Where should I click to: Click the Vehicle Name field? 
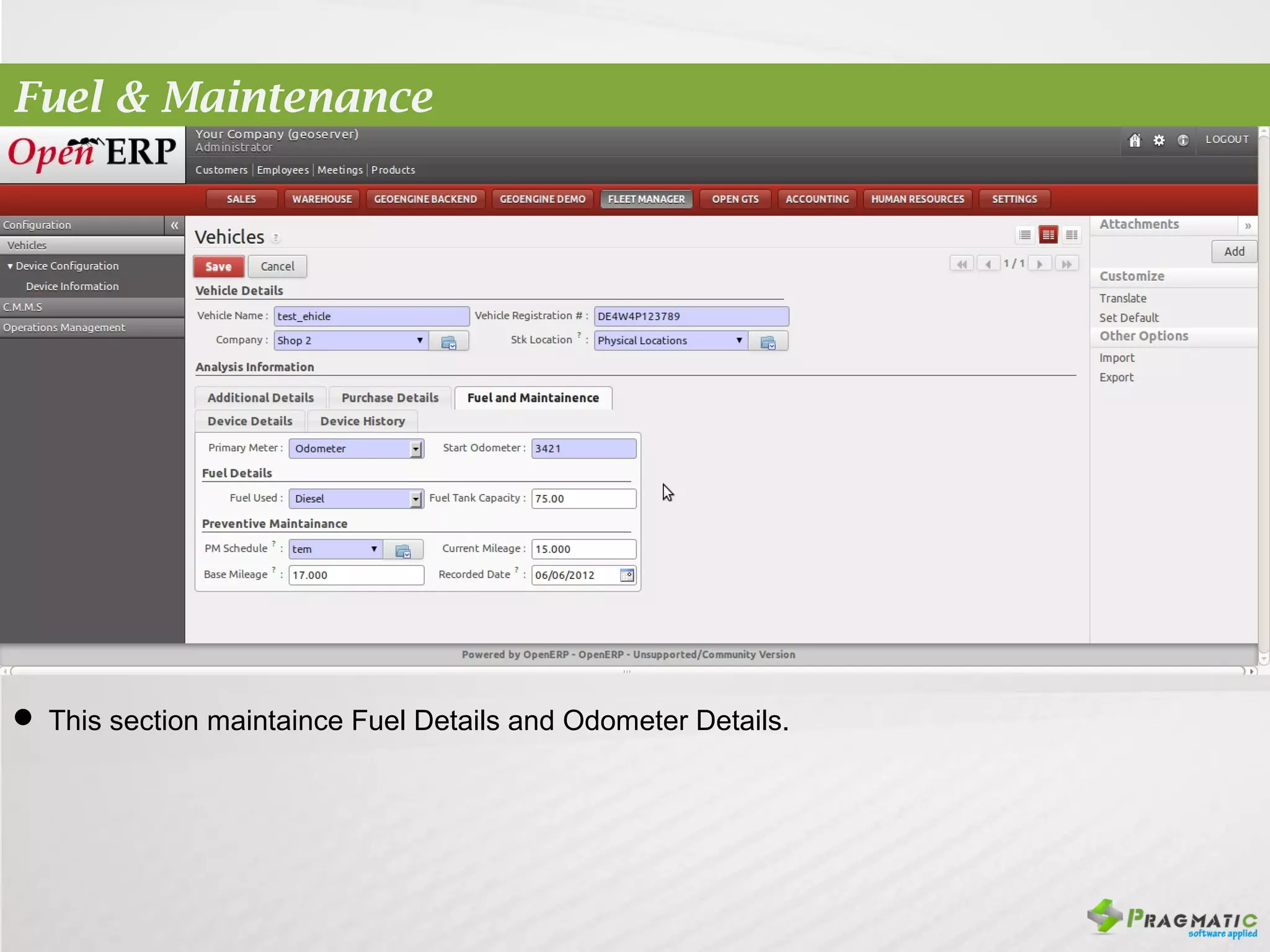[x=371, y=316]
